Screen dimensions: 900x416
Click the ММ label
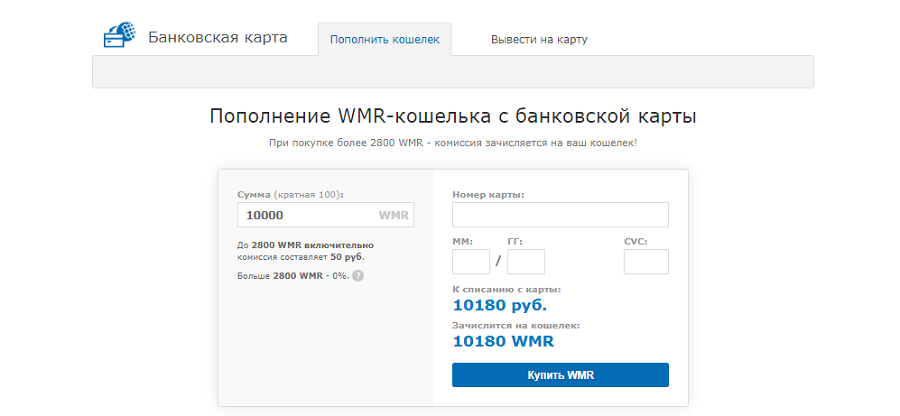(x=463, y=242)
